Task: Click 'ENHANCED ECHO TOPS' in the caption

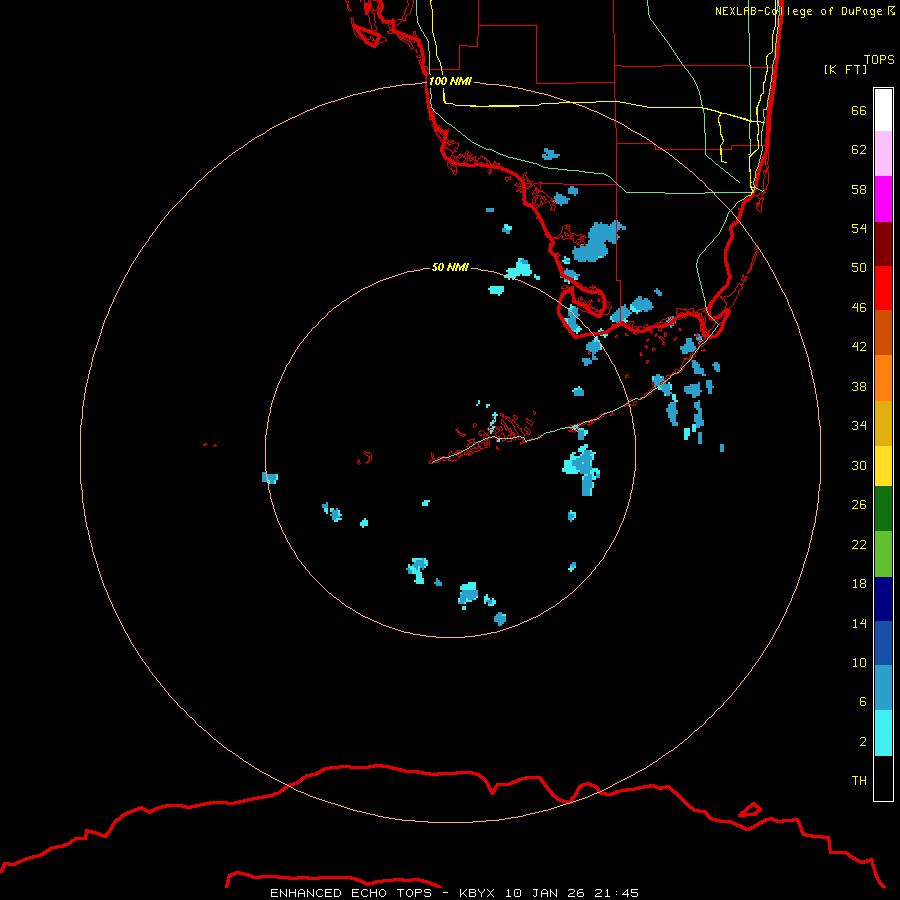Action: 351,893
